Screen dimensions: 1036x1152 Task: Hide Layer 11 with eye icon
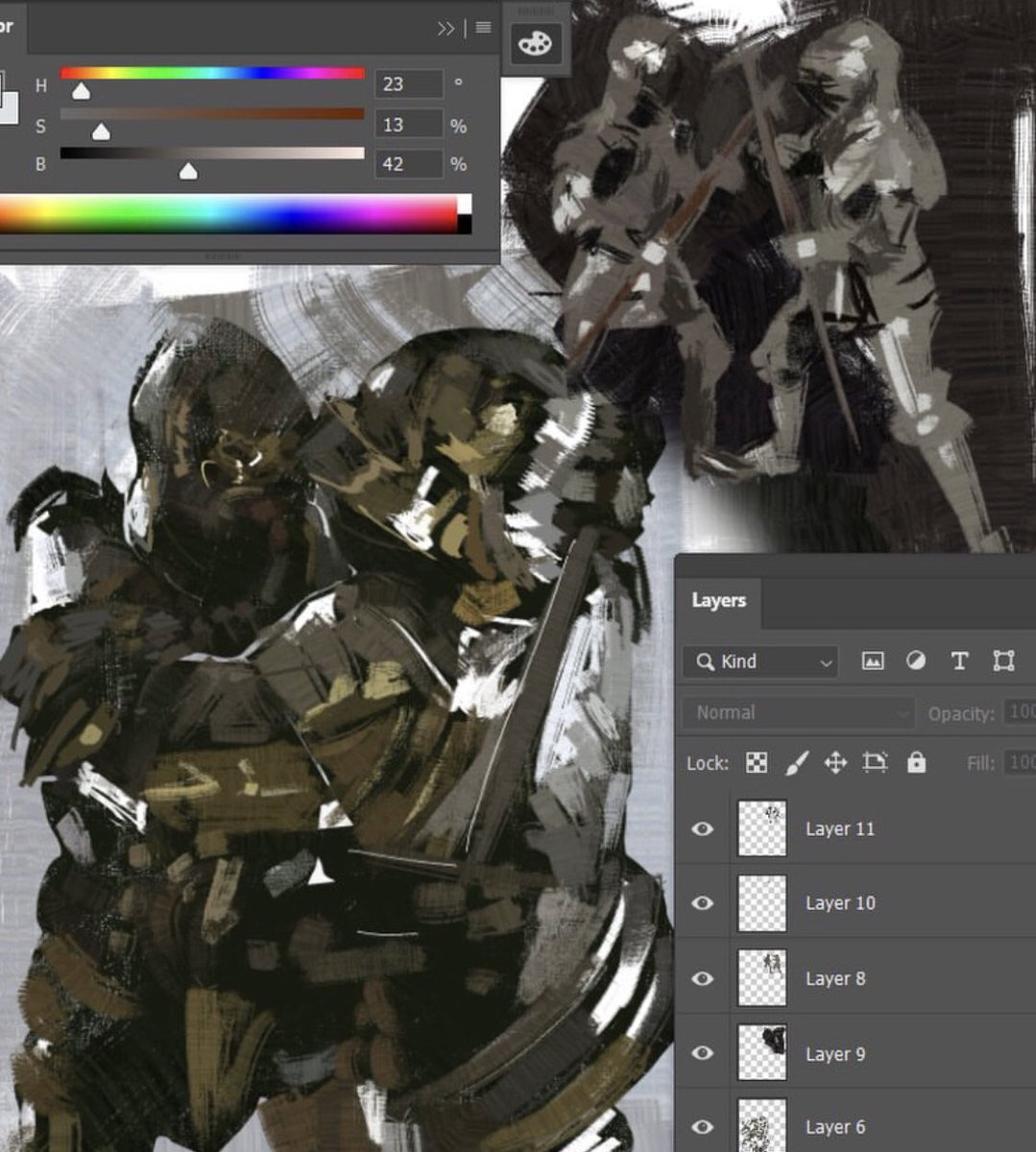pos(703,828)
